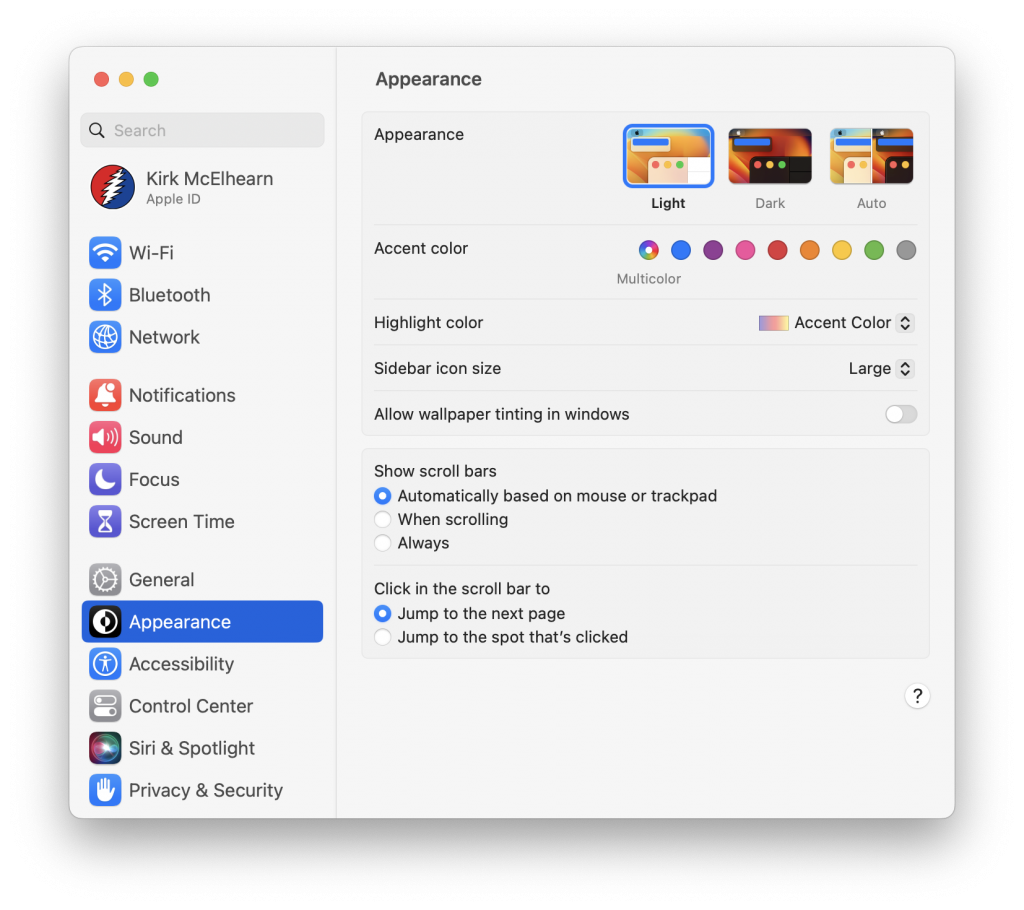Select 'When scrolling' scroll bar option

[x=382, y=519]
